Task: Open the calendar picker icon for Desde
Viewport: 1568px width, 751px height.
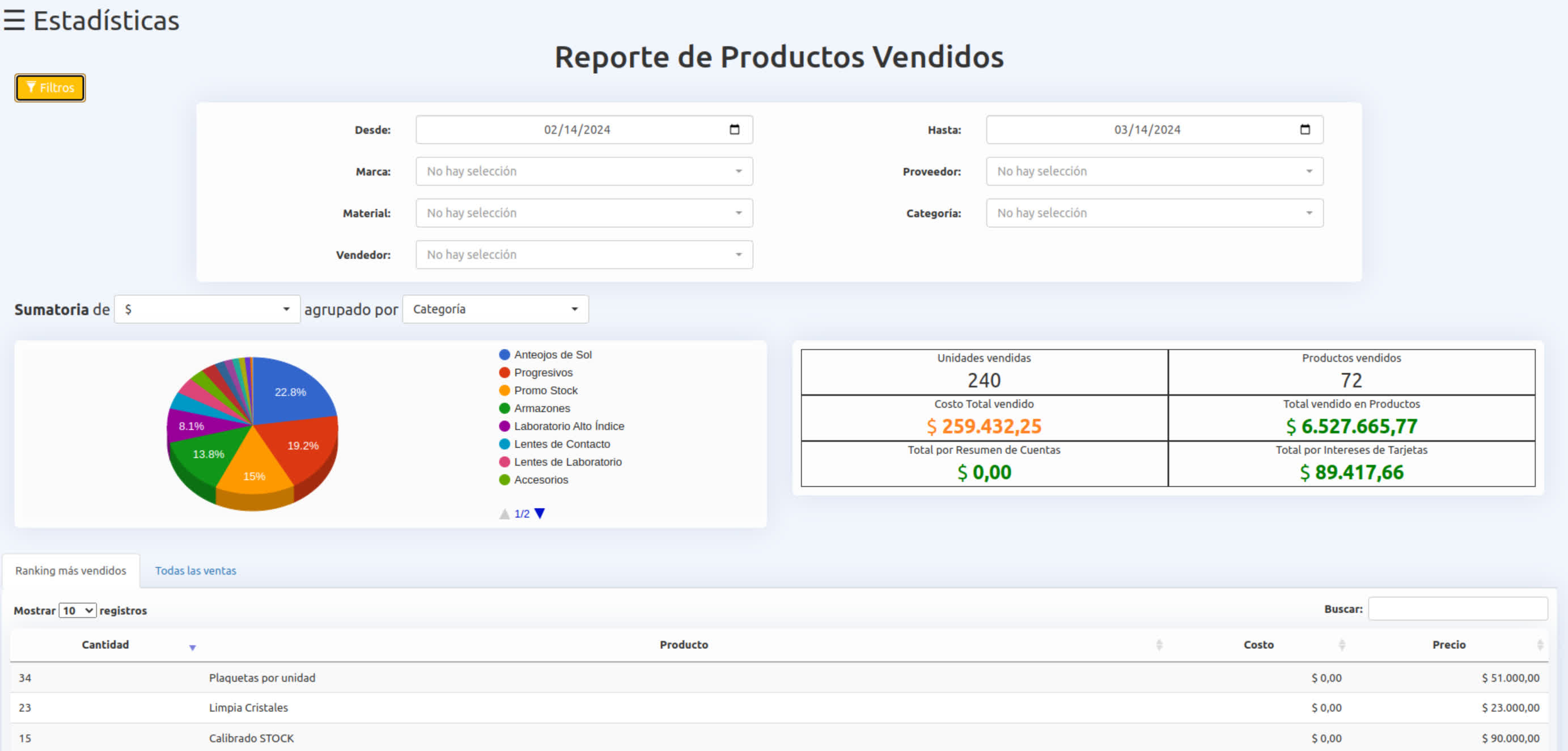Action: pos(735,129)
